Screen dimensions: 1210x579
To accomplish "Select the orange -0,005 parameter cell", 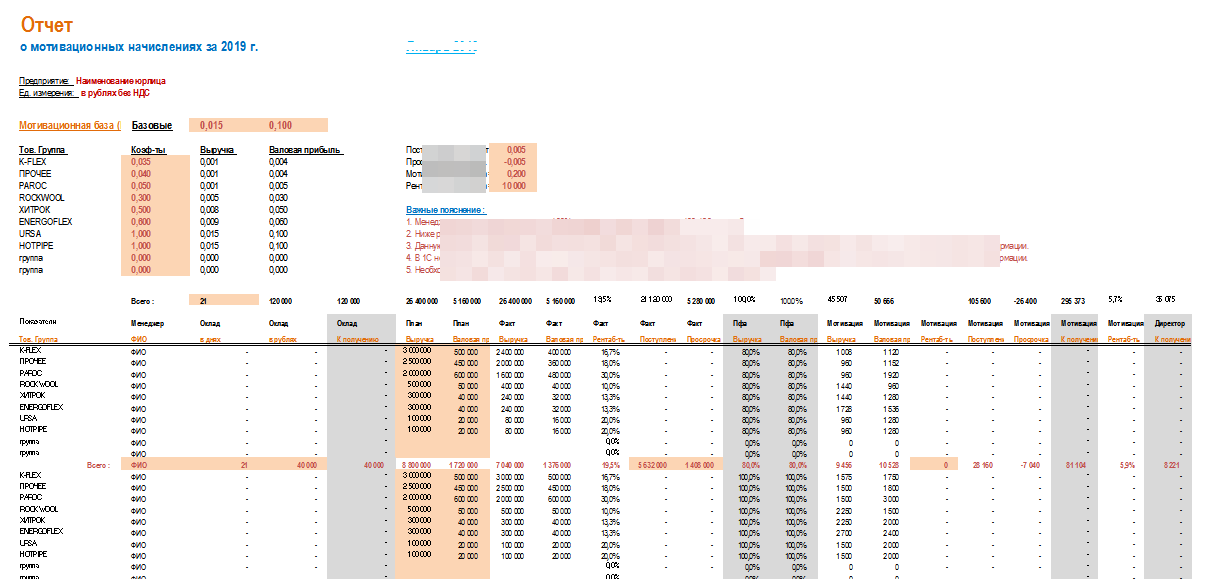I will click(x=514, y=161).
